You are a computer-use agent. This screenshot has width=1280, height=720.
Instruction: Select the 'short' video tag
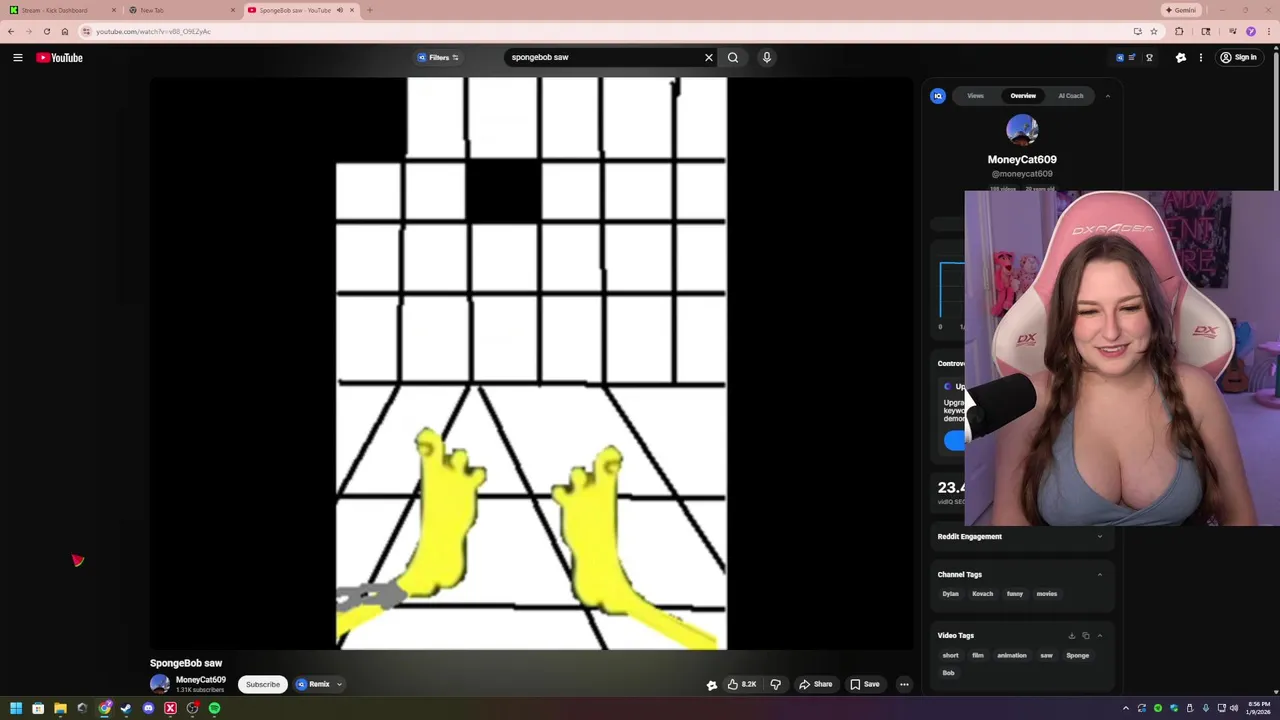950,656
